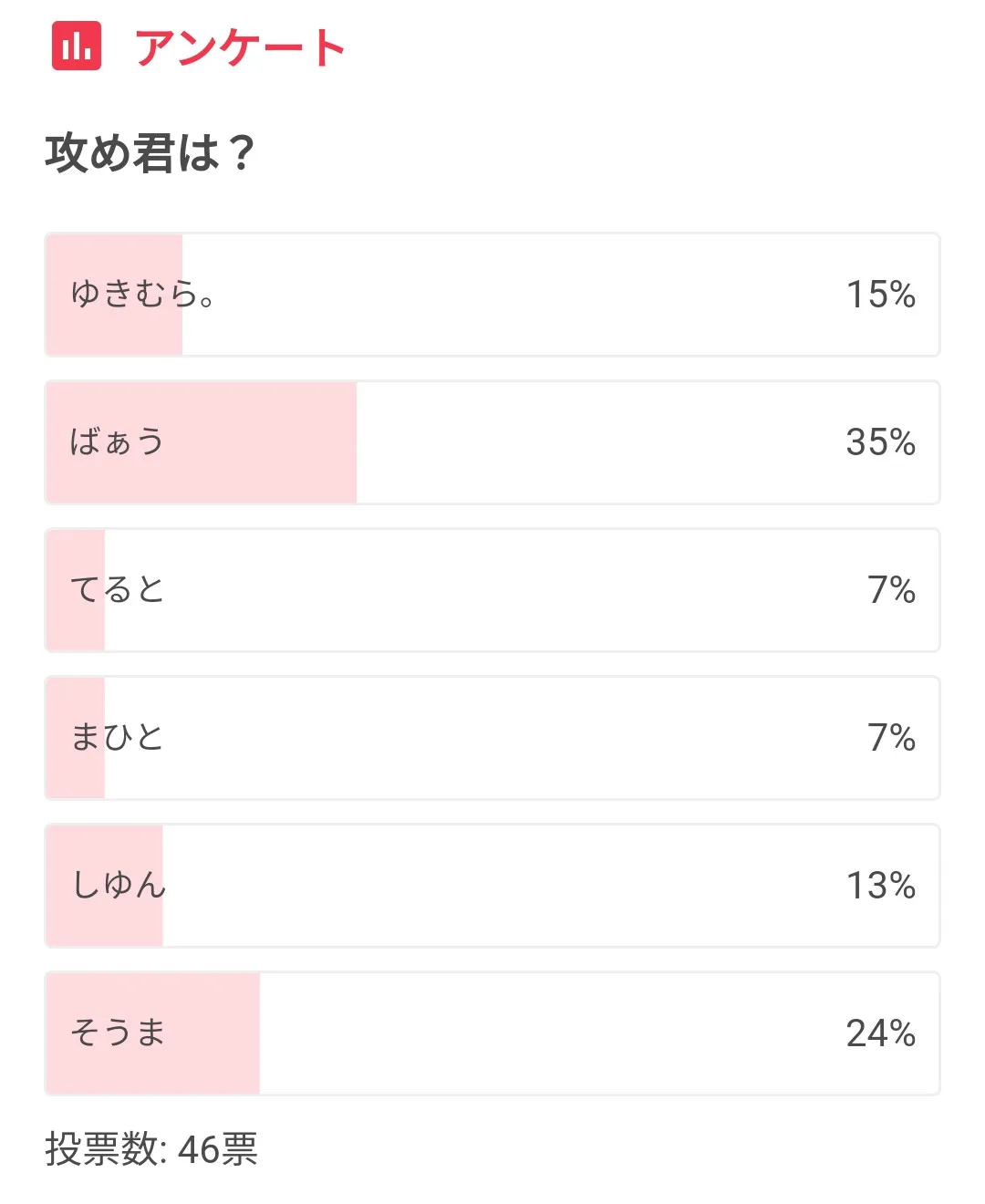Click the 35% result for ばぁう
The image size is (985, 1204).
click(881, 442)
